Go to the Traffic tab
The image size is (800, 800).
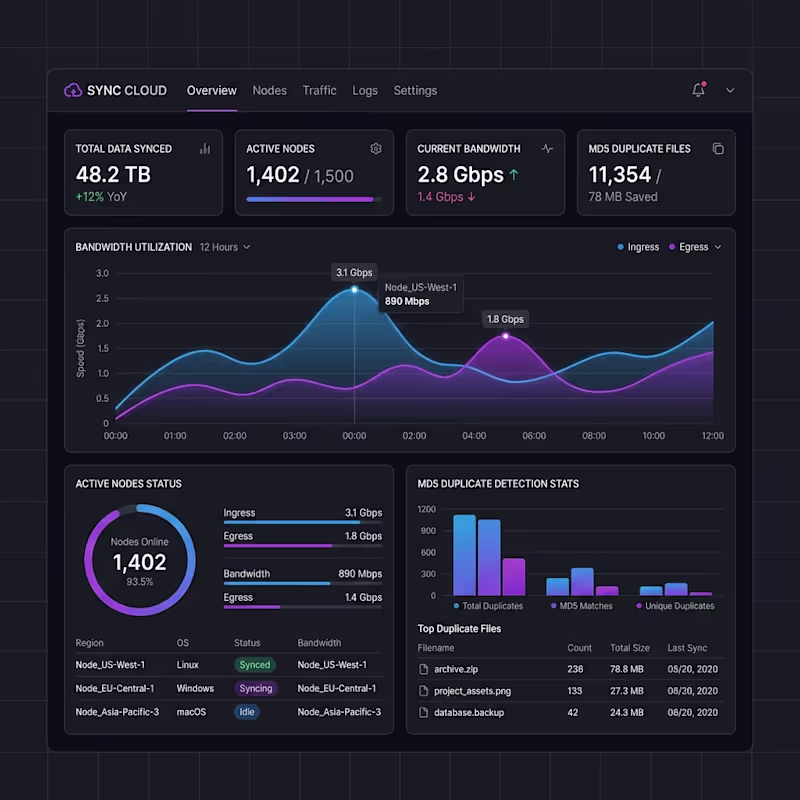[x=319, y=90]
